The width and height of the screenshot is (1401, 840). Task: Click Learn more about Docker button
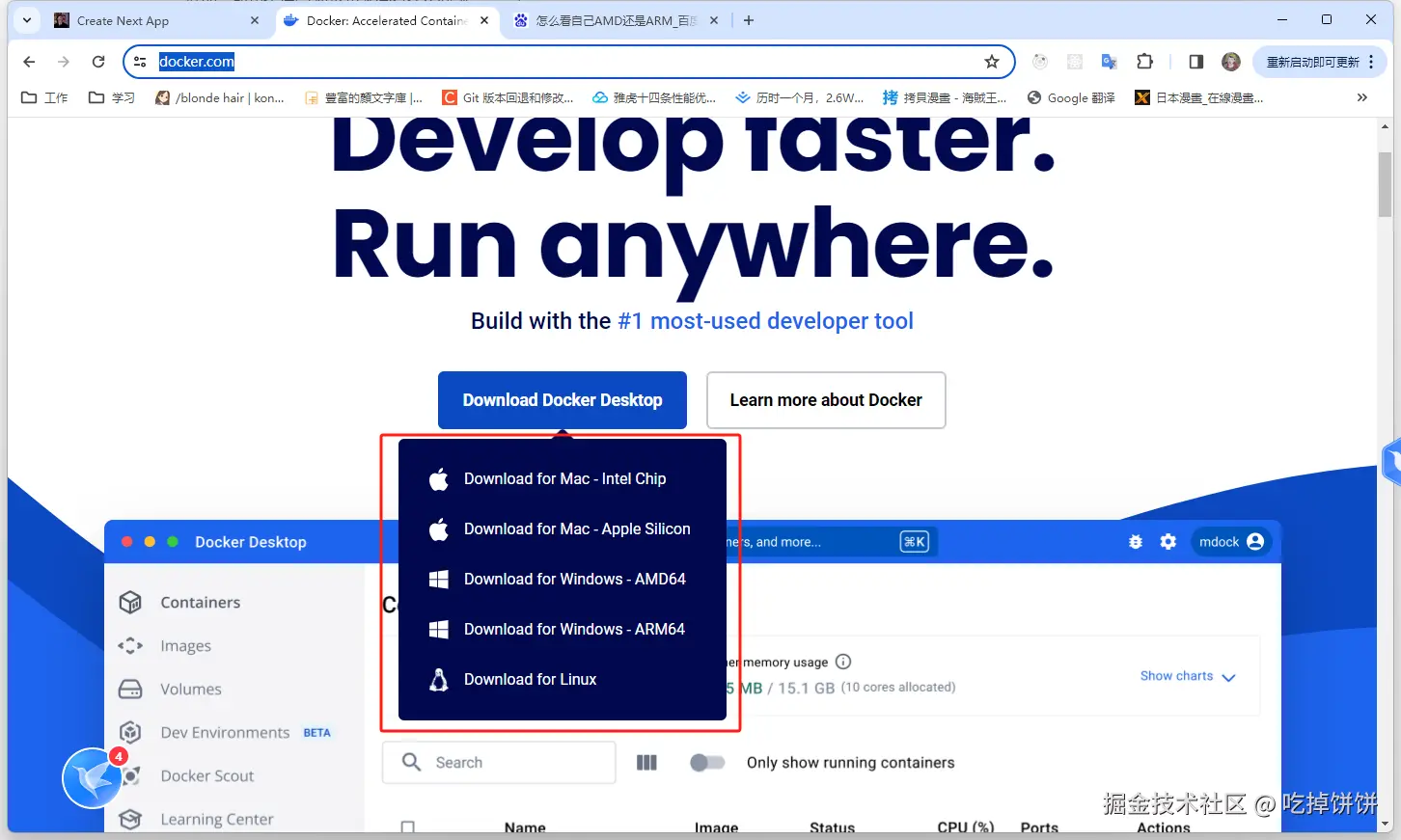pos(826,400)
